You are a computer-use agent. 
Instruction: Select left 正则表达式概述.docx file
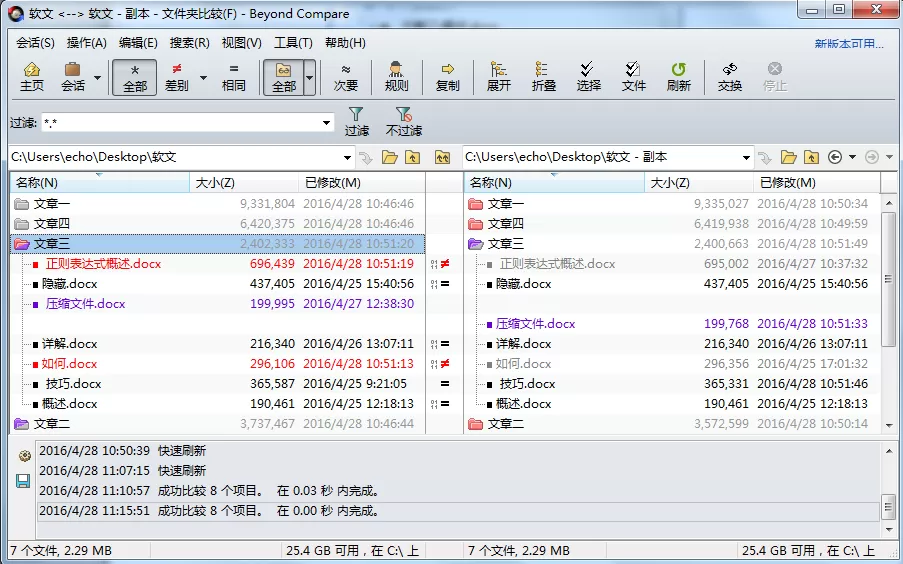104,264
